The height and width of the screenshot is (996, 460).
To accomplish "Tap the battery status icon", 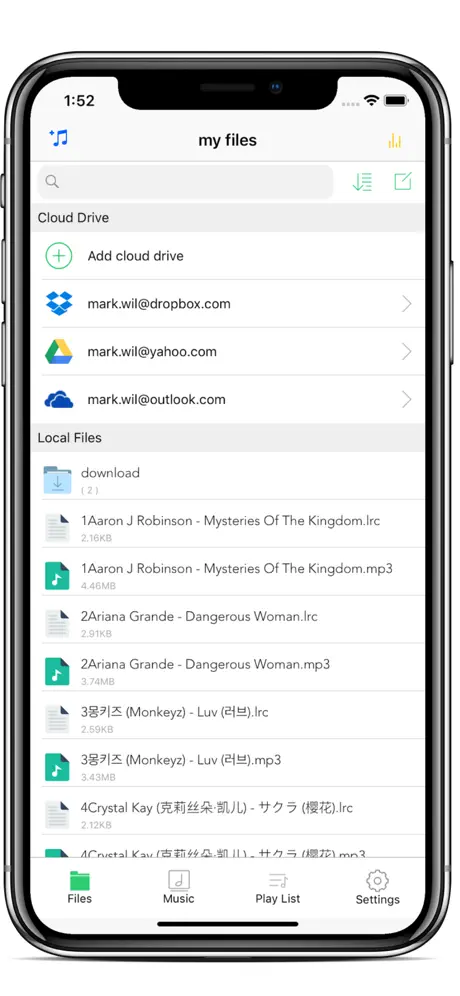I will (396, 101).
